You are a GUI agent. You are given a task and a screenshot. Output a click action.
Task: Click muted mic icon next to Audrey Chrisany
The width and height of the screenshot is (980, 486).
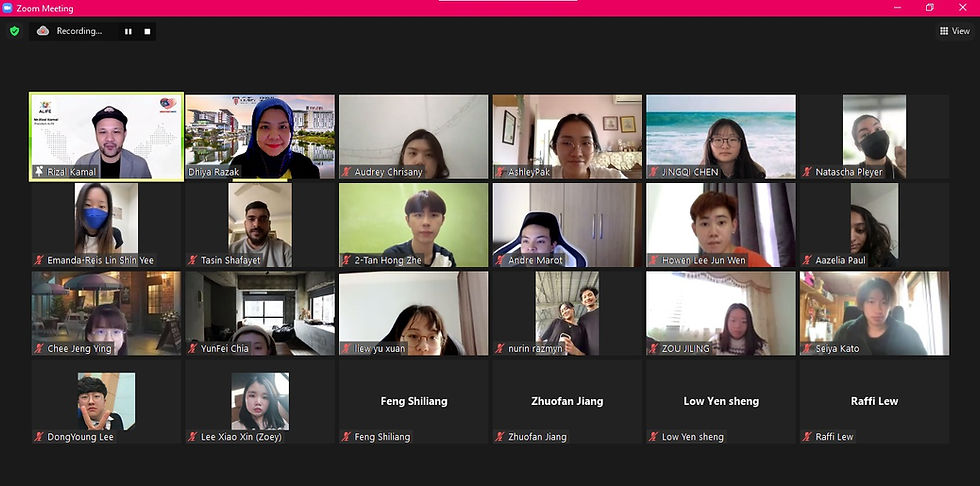346,172
